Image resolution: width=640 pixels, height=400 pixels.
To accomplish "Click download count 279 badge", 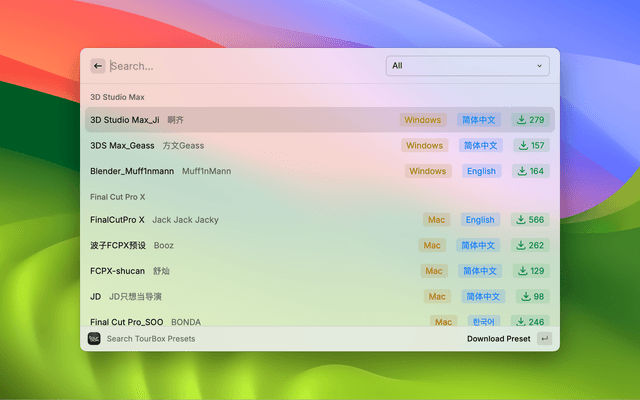I will (x=530, y=120).
